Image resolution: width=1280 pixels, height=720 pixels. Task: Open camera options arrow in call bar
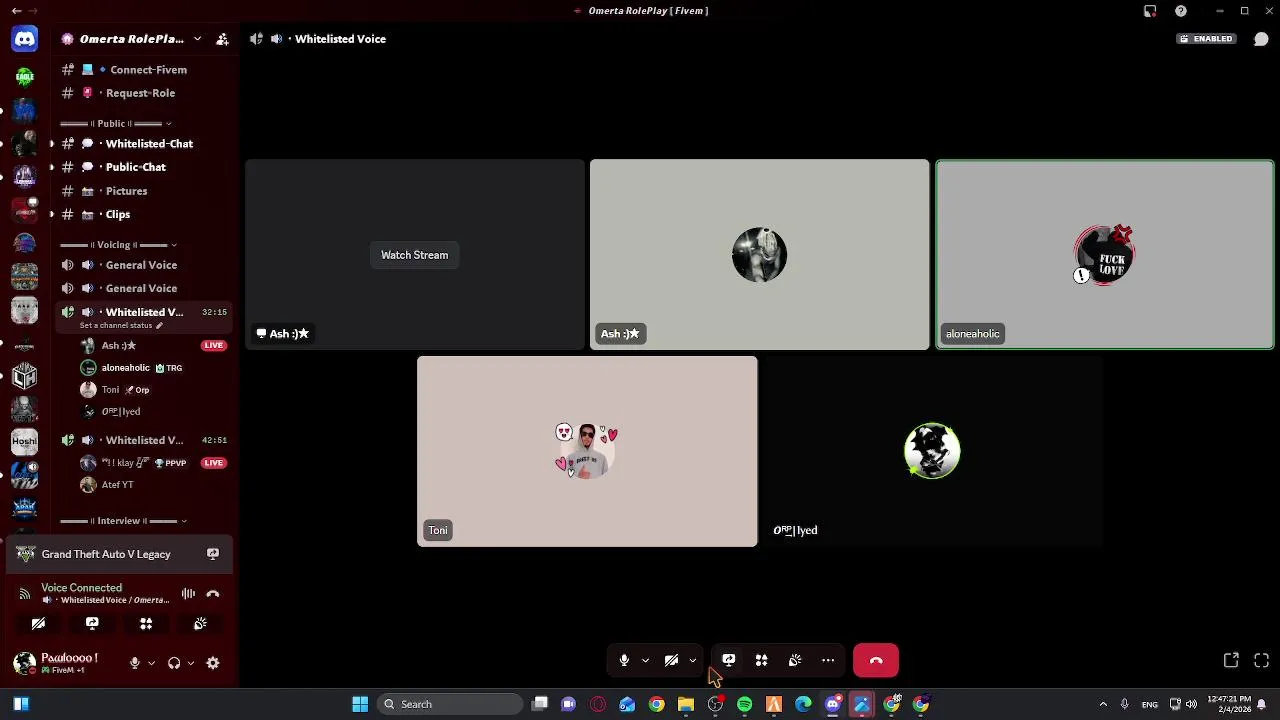tap(692, 660)
